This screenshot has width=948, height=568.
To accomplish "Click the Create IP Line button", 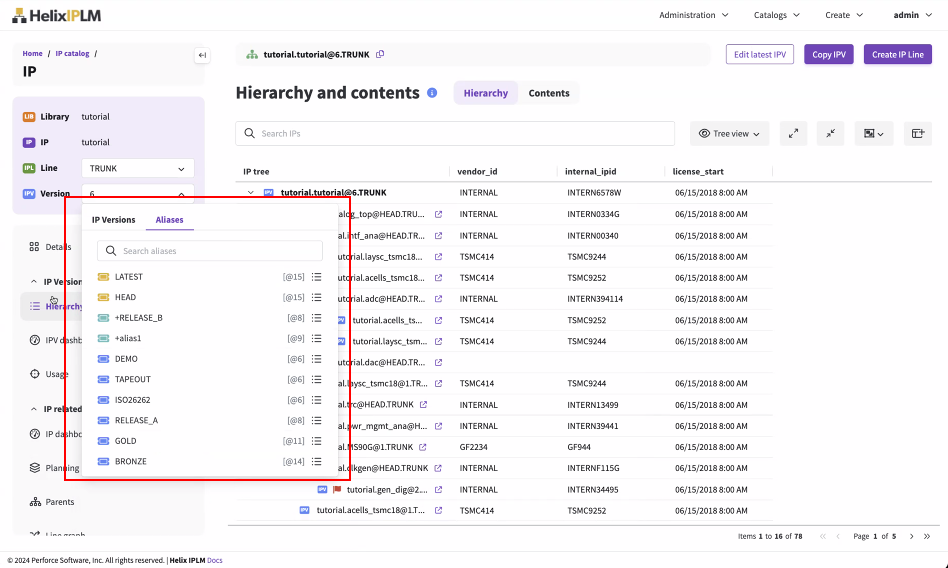I will click(897, 54).
